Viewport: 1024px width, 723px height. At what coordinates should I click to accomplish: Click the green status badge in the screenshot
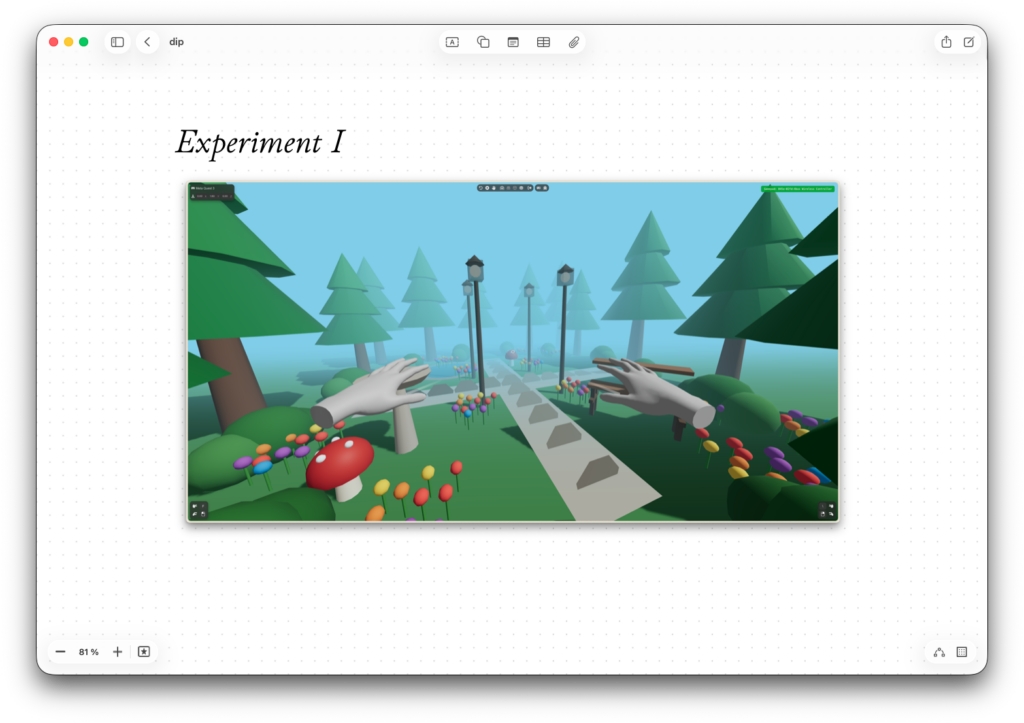tap(797, 188)
